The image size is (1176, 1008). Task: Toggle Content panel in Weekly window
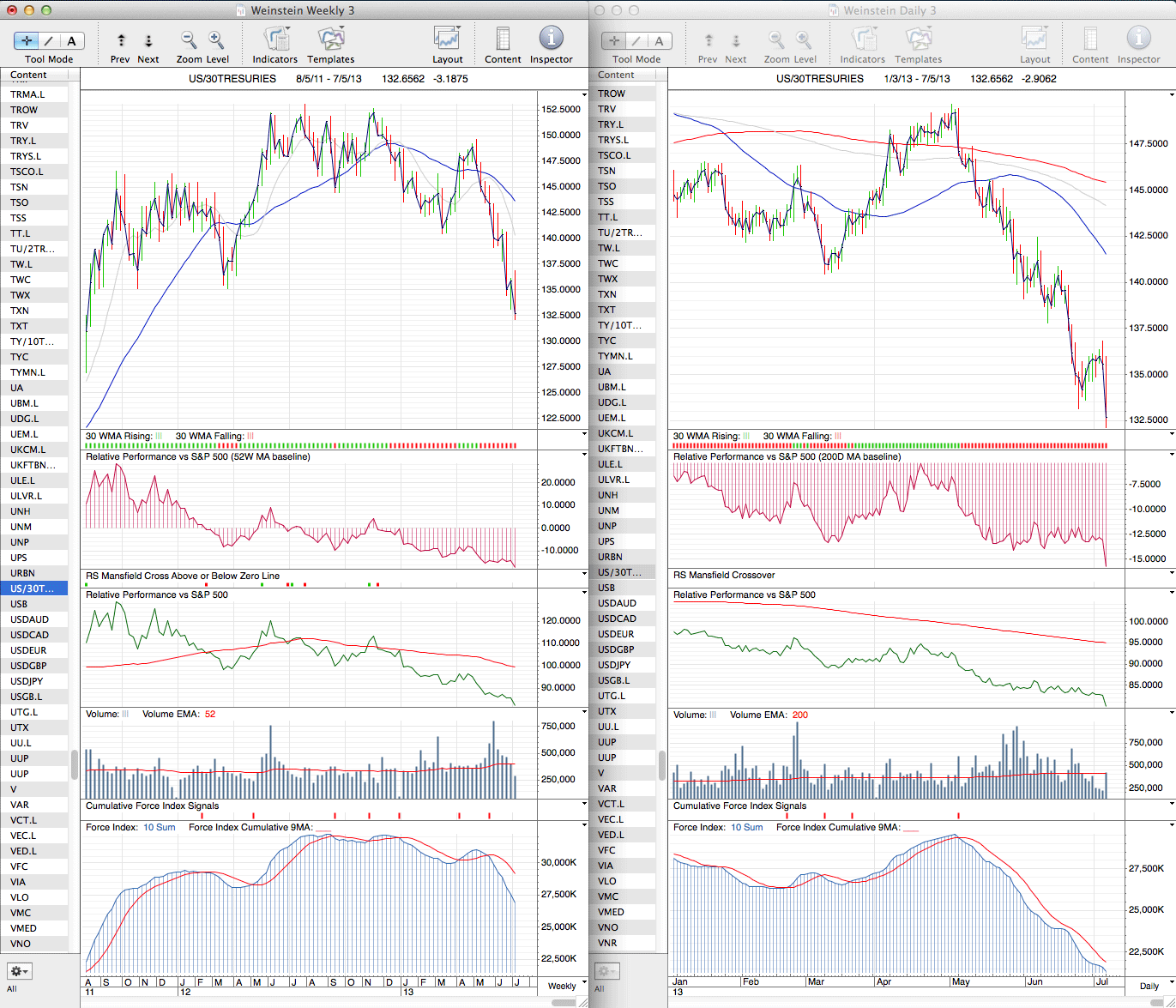(503, 40)
